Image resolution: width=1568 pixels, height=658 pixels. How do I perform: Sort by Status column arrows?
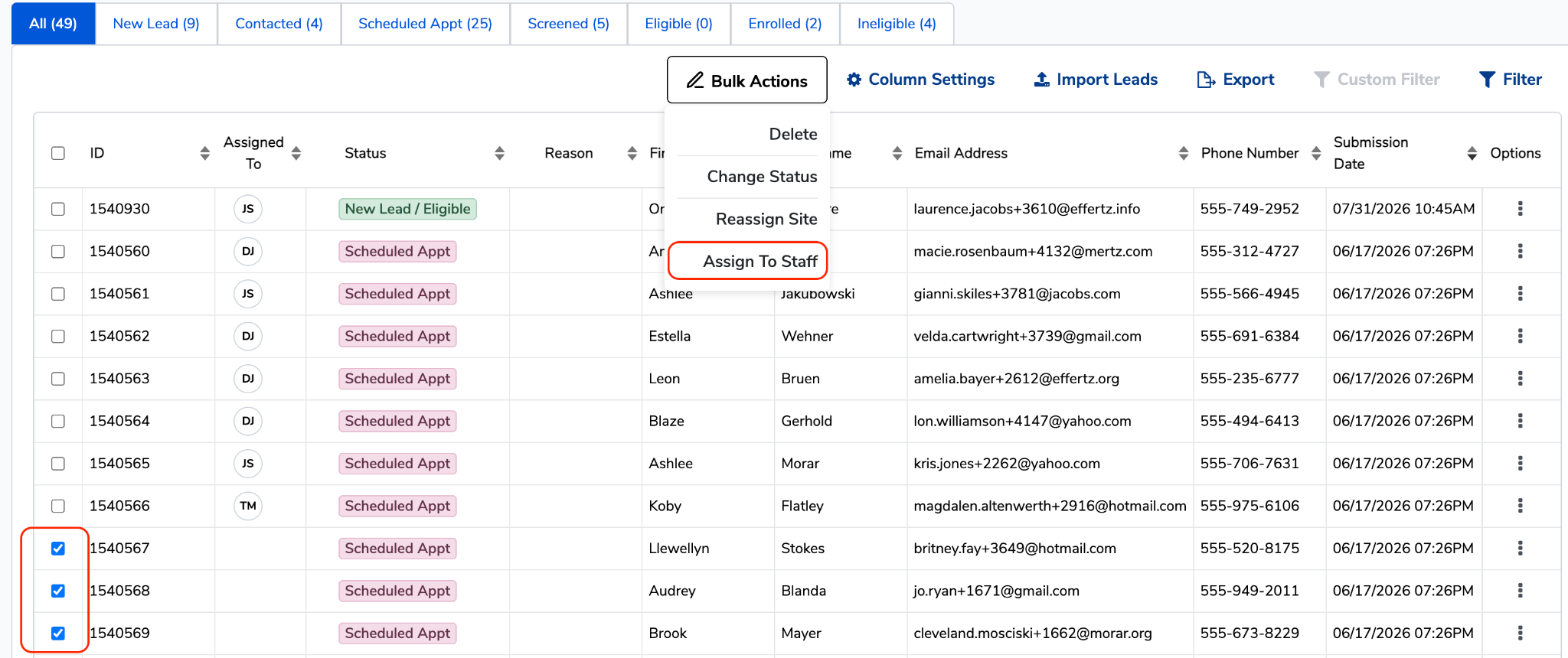pyautogui.click(x=499, y=153)
